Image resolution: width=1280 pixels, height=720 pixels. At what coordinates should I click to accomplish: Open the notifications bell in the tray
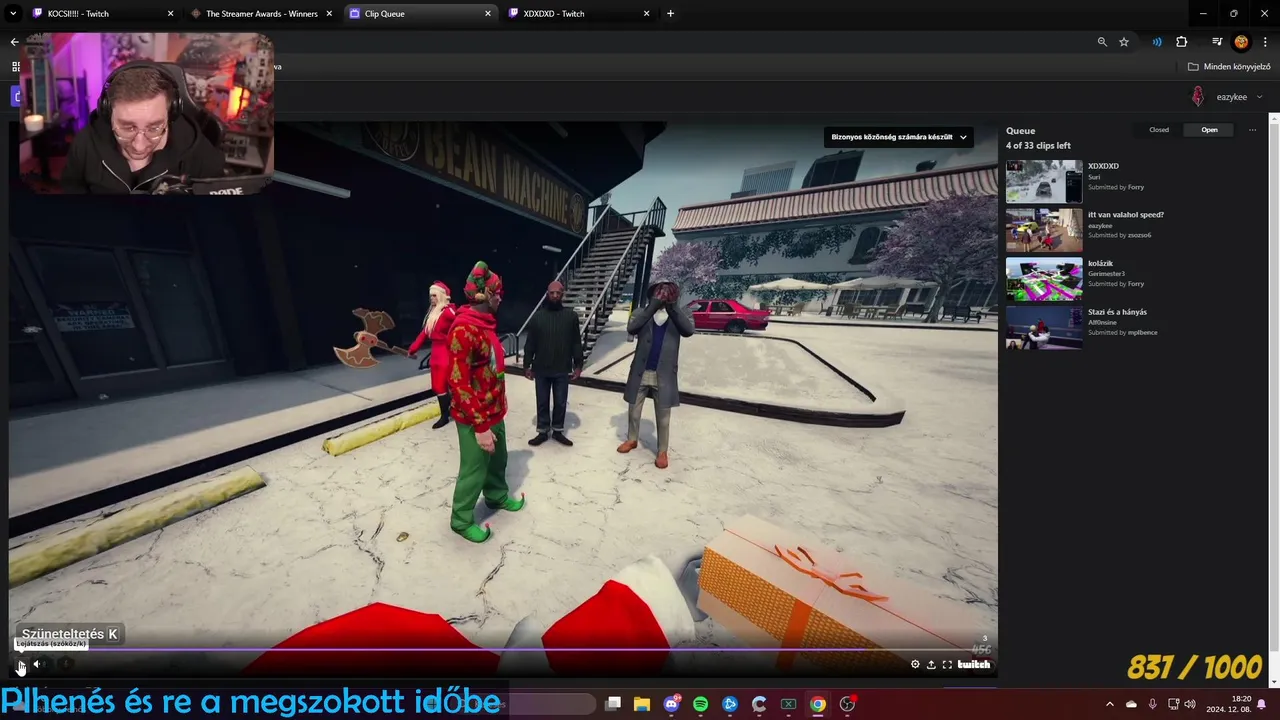[1262, 704]
